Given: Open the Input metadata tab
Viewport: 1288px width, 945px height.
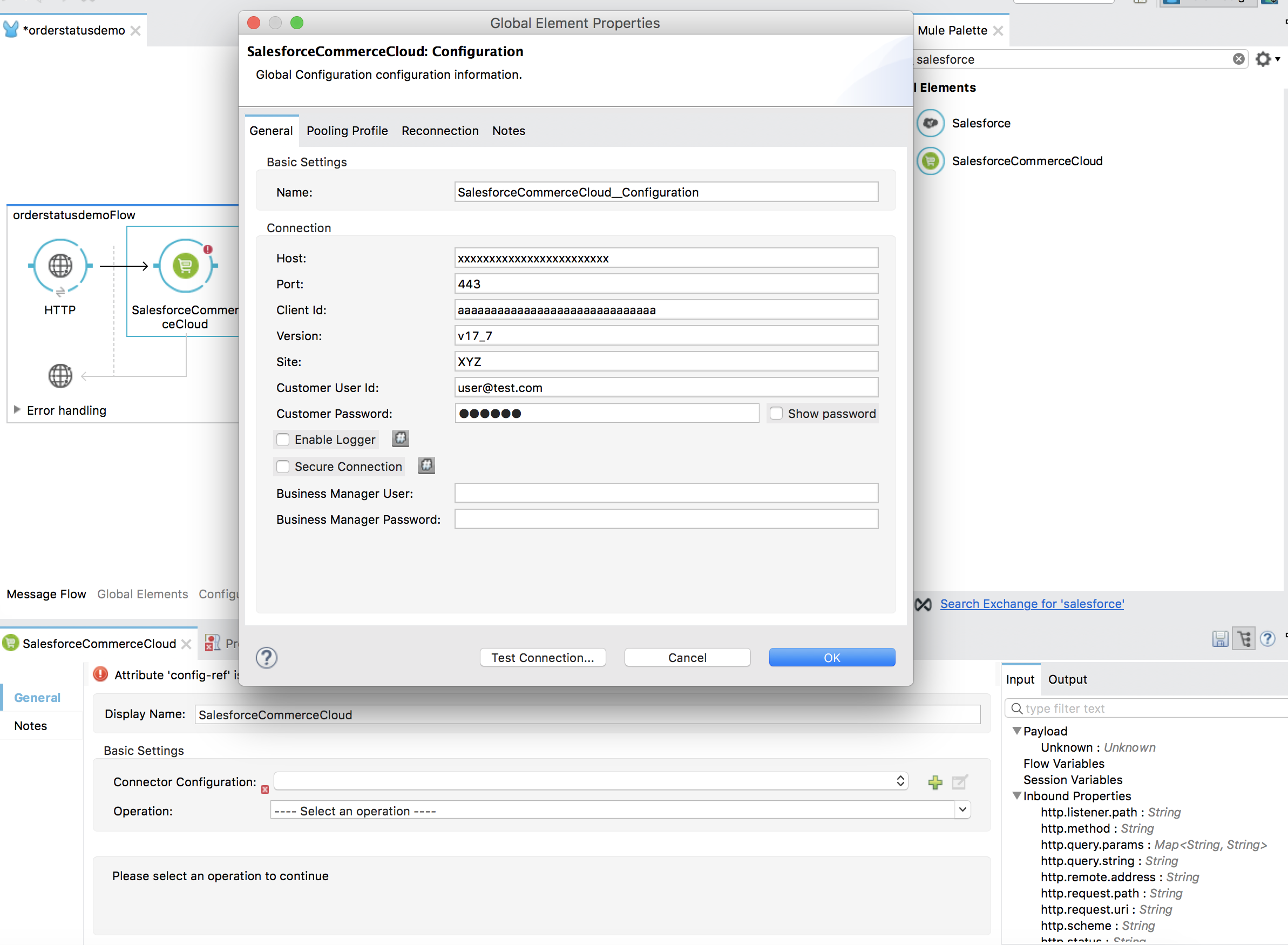Looking at the screenshot, I should [1020, 679].
